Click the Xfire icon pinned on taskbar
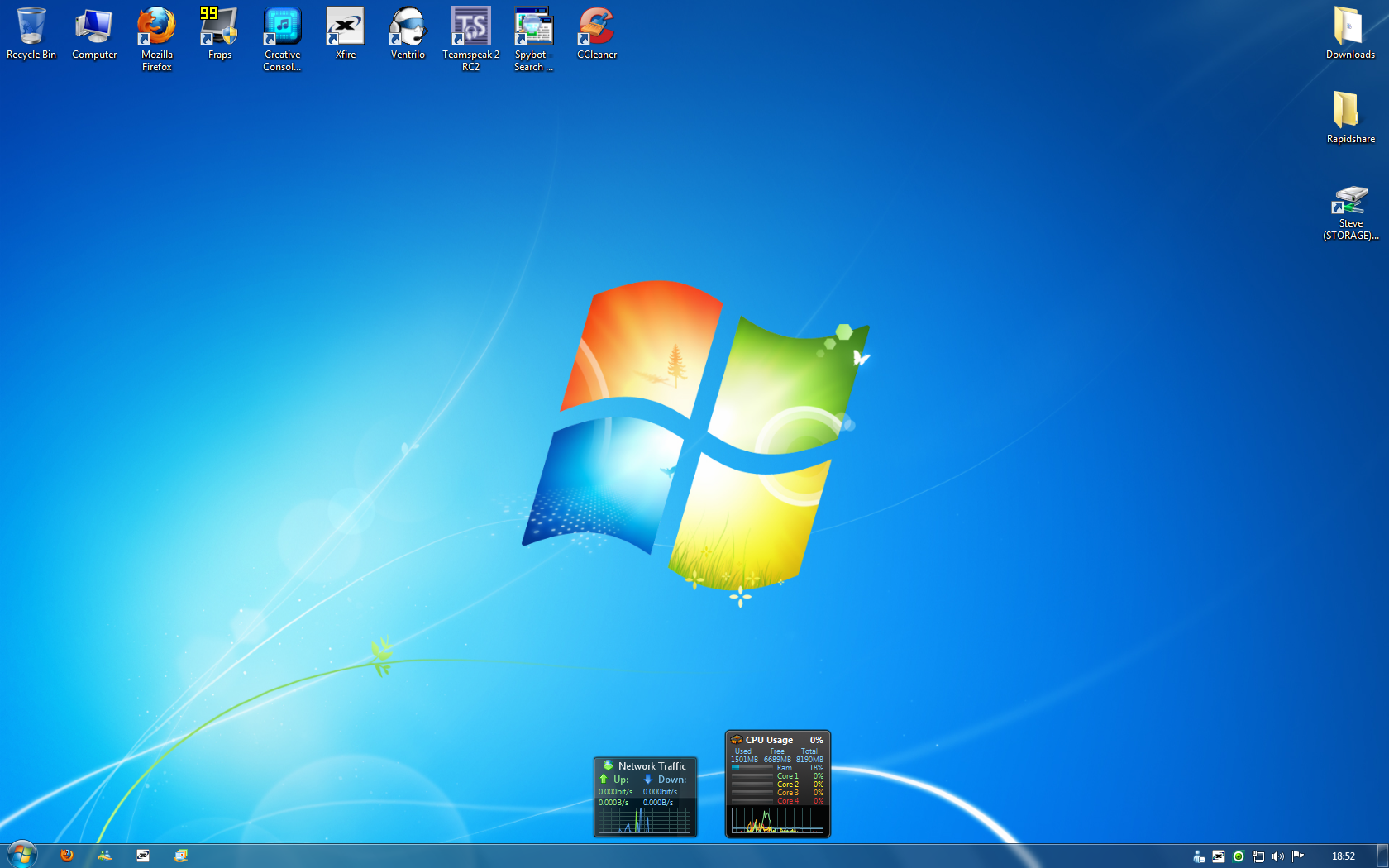This screenshot has width=1389, height=868. (143, 856)
